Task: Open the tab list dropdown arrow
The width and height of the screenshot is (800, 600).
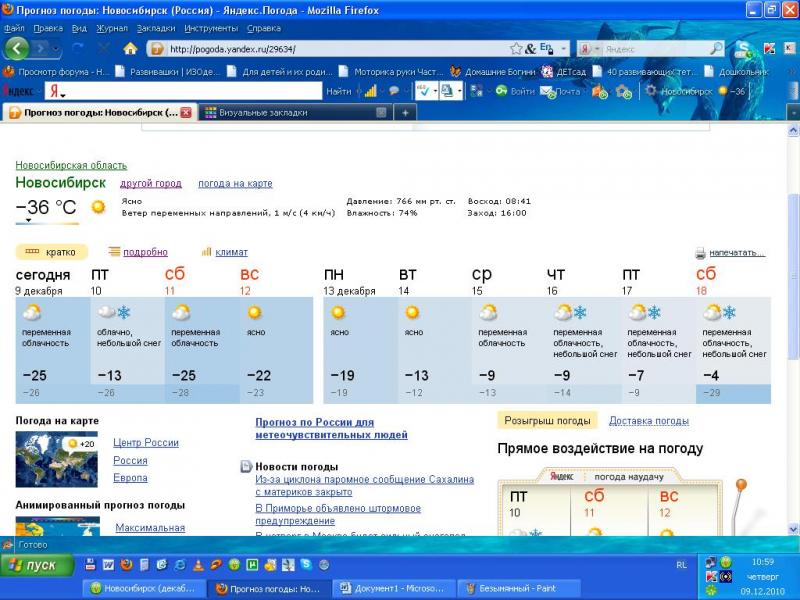Action: point(793,112)
